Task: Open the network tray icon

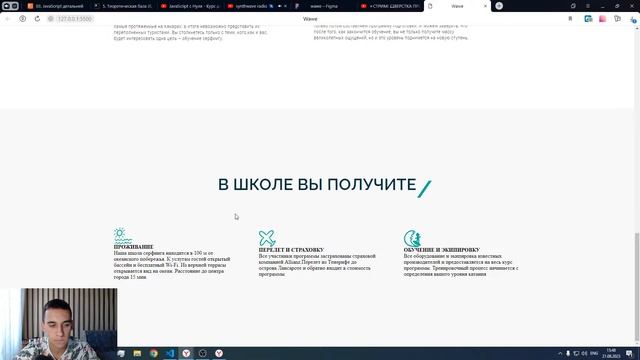Action: click(x=576, y=353)
